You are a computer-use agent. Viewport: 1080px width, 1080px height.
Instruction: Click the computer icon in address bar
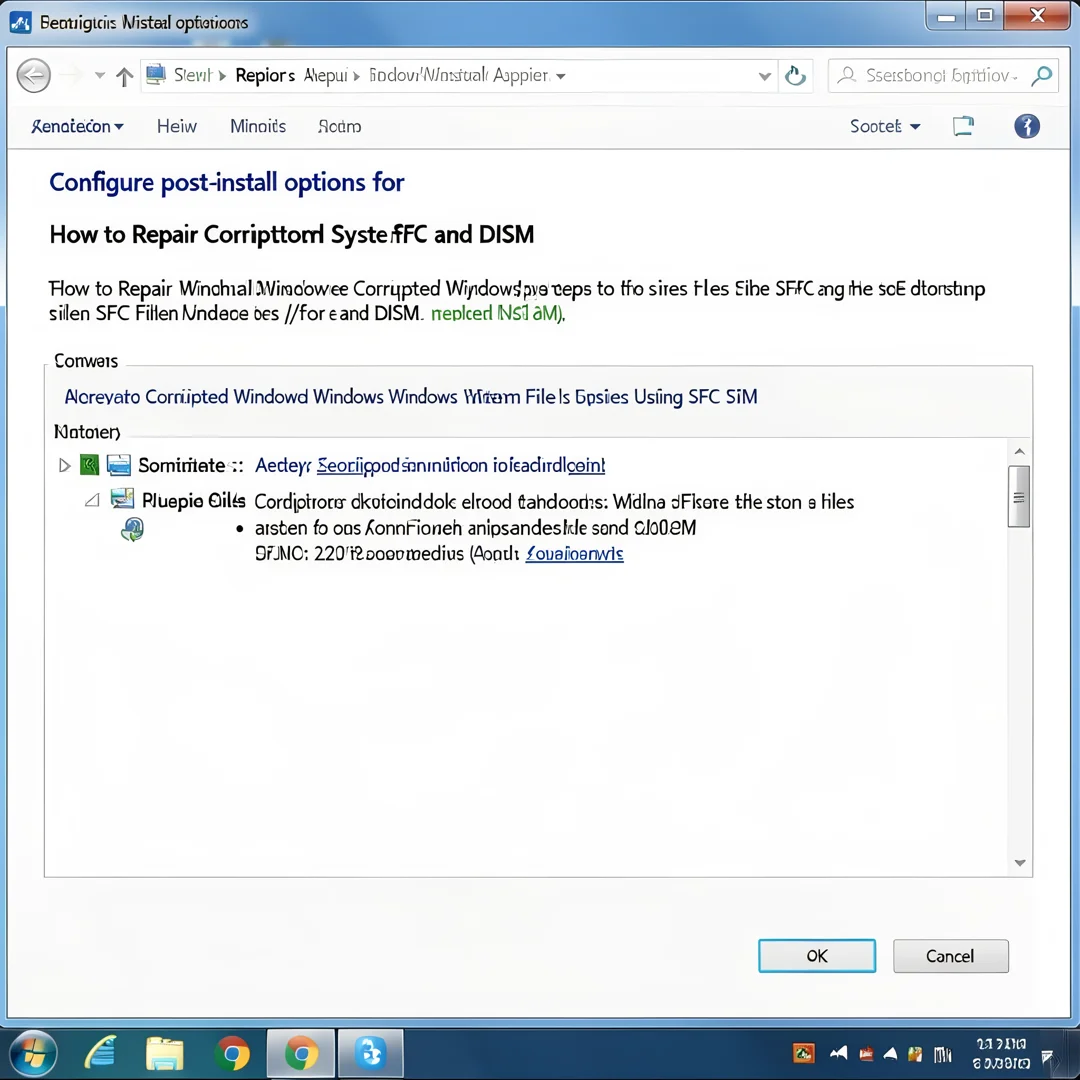click(x=156, y=74)
